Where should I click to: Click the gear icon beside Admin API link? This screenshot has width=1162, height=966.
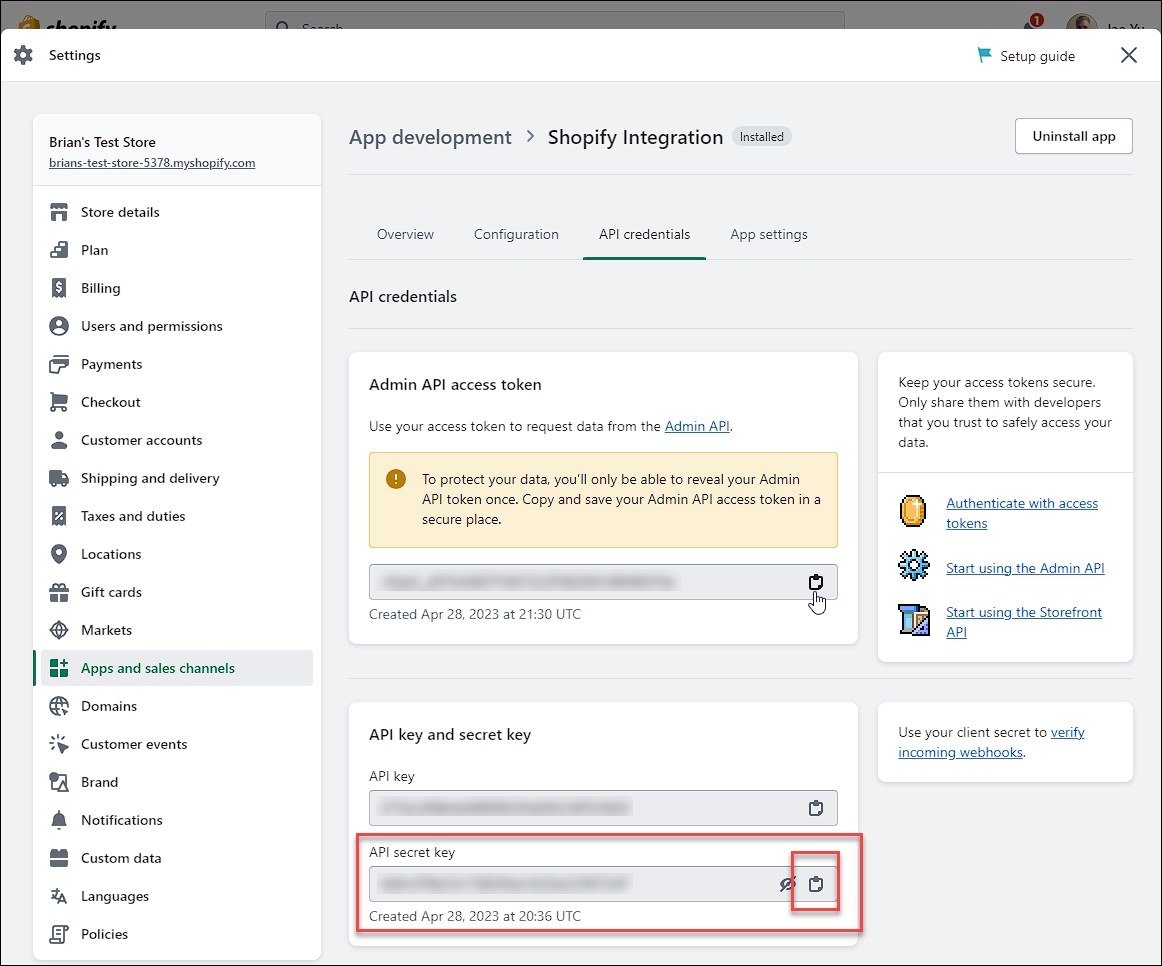click(913, 565)
